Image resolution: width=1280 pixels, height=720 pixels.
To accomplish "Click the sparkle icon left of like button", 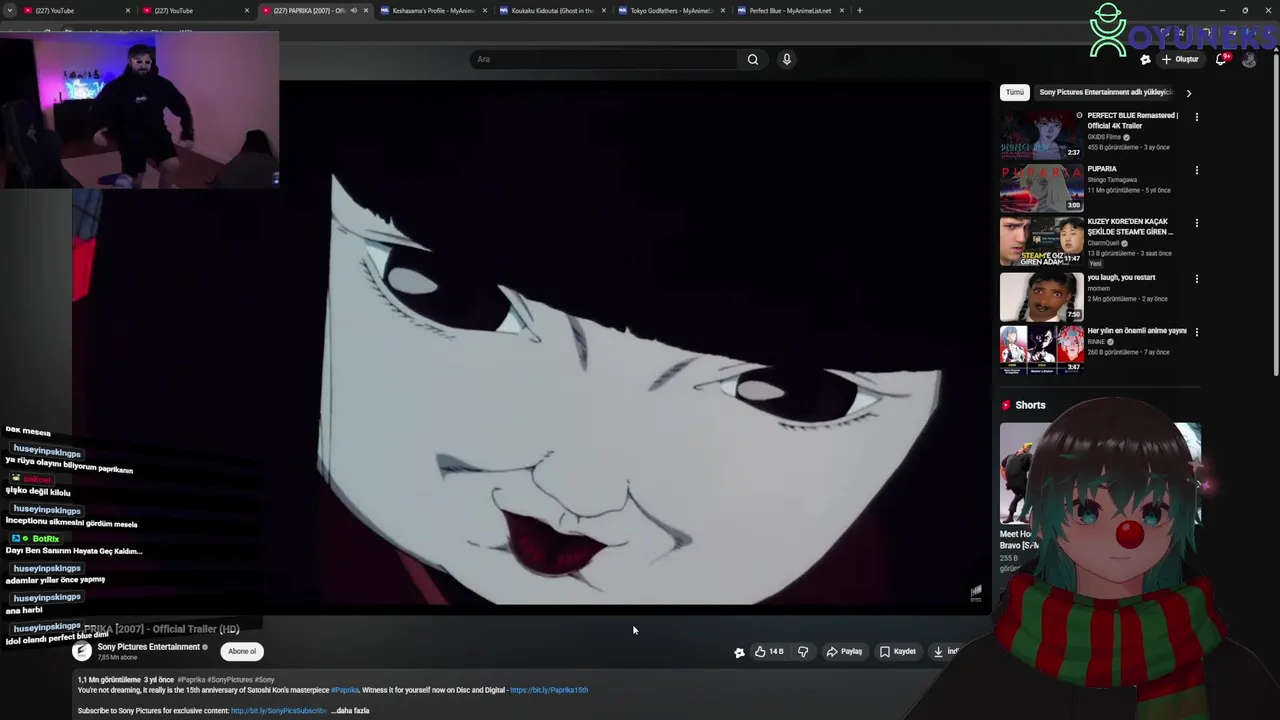I will click(739, 652).
